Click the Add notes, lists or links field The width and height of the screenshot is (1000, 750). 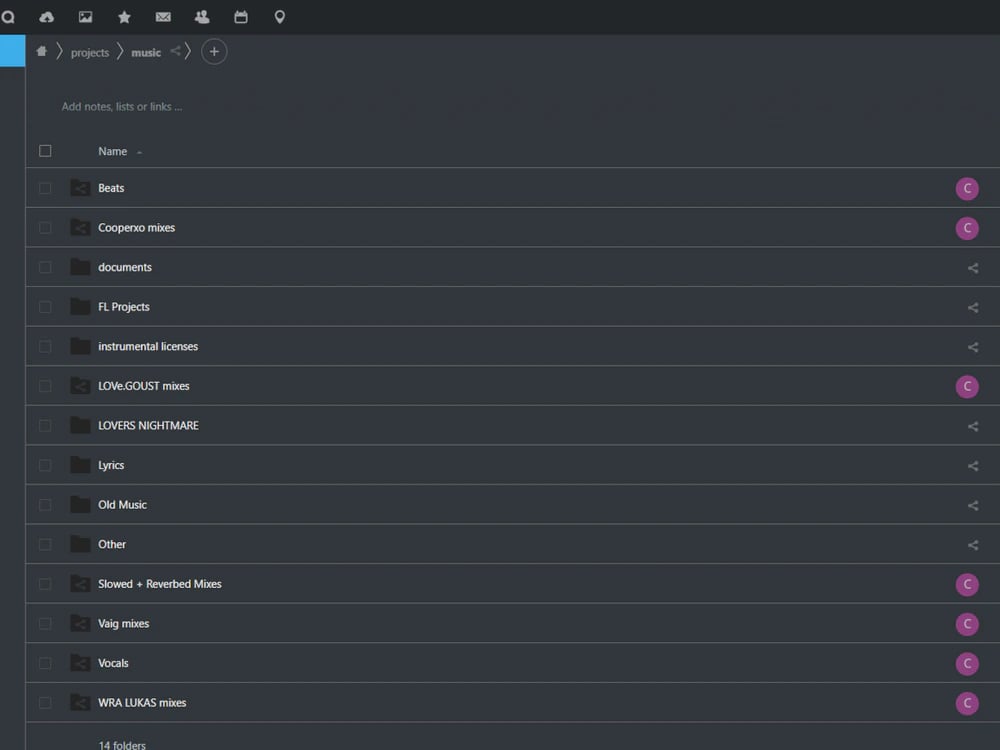122,107
